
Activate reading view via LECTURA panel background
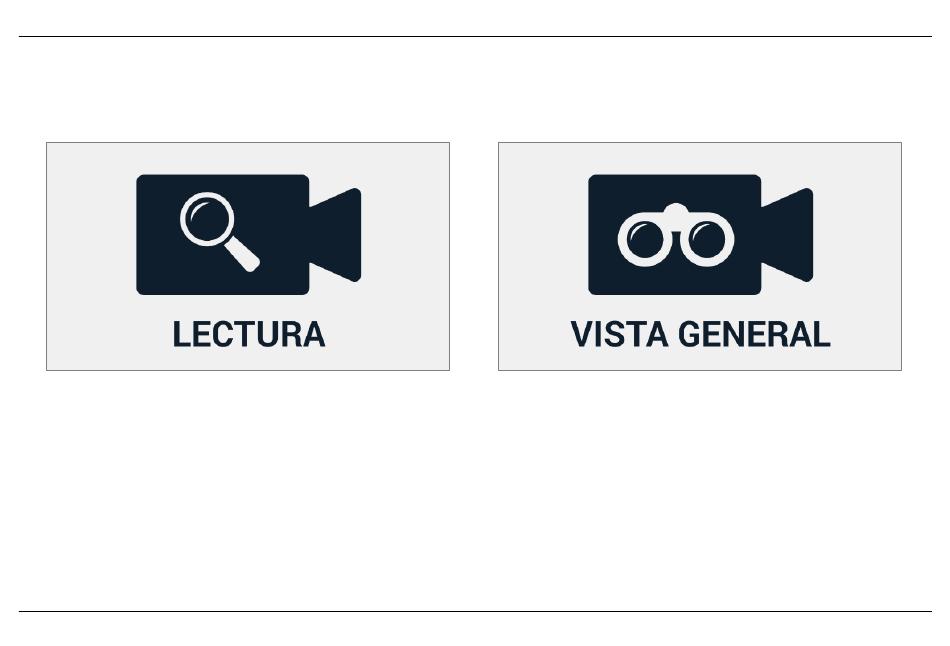pos(91,256)
